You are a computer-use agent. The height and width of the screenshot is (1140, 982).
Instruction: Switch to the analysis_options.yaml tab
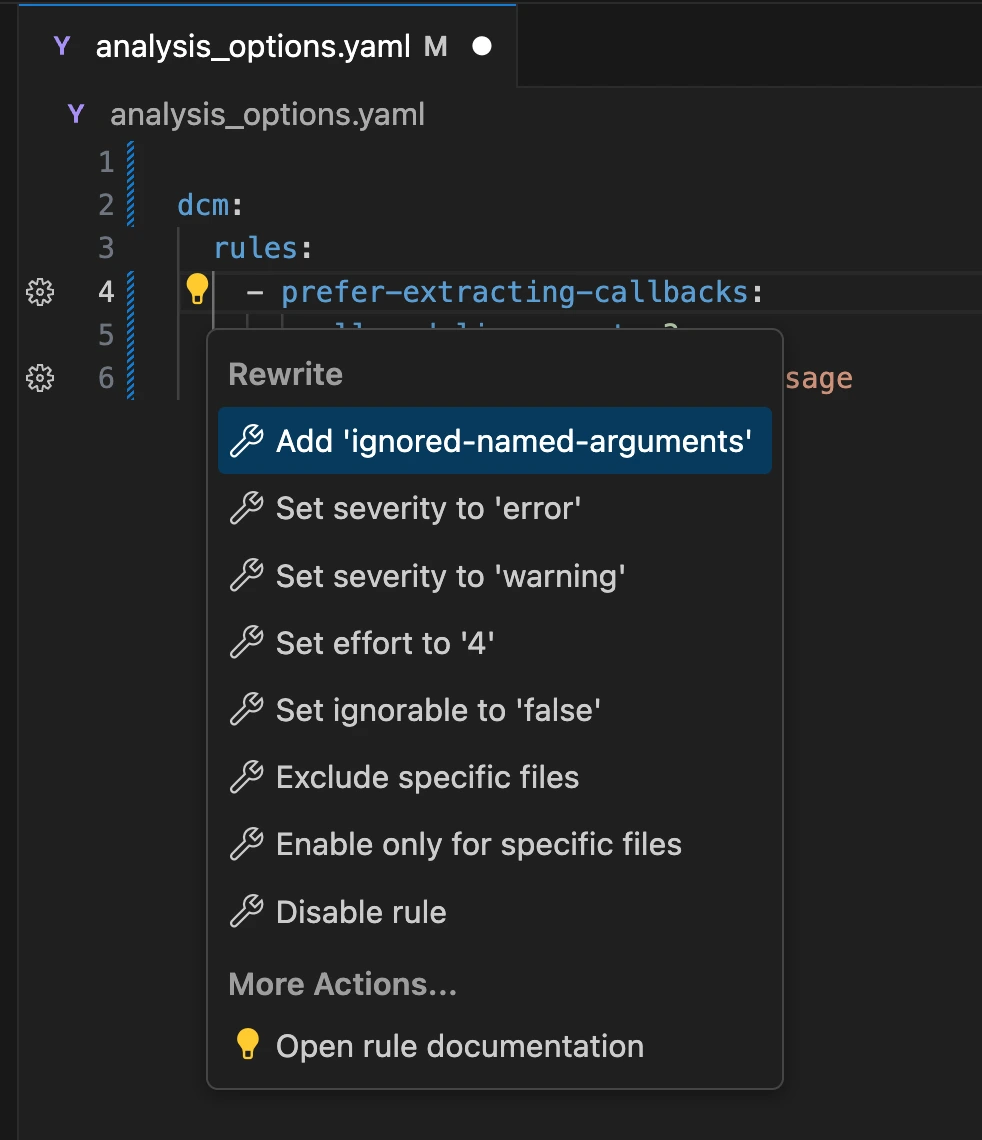(x=263, y=46)
